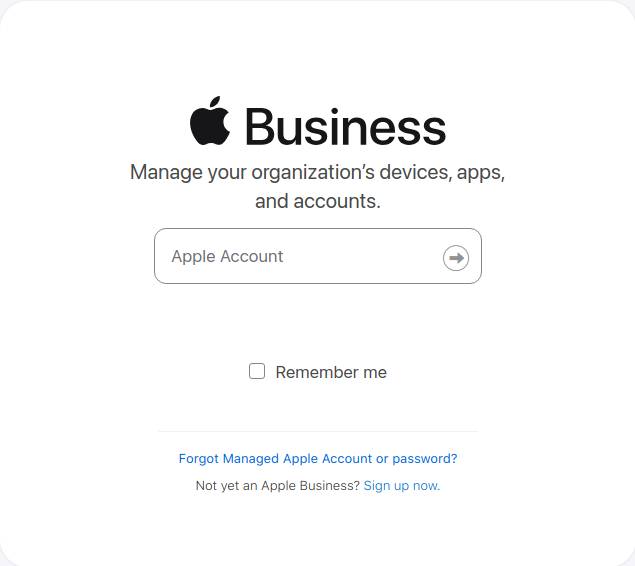635x566 pixels.
Task: Select the black Apple emblem beside Business
Action: [x=210, y=123]
